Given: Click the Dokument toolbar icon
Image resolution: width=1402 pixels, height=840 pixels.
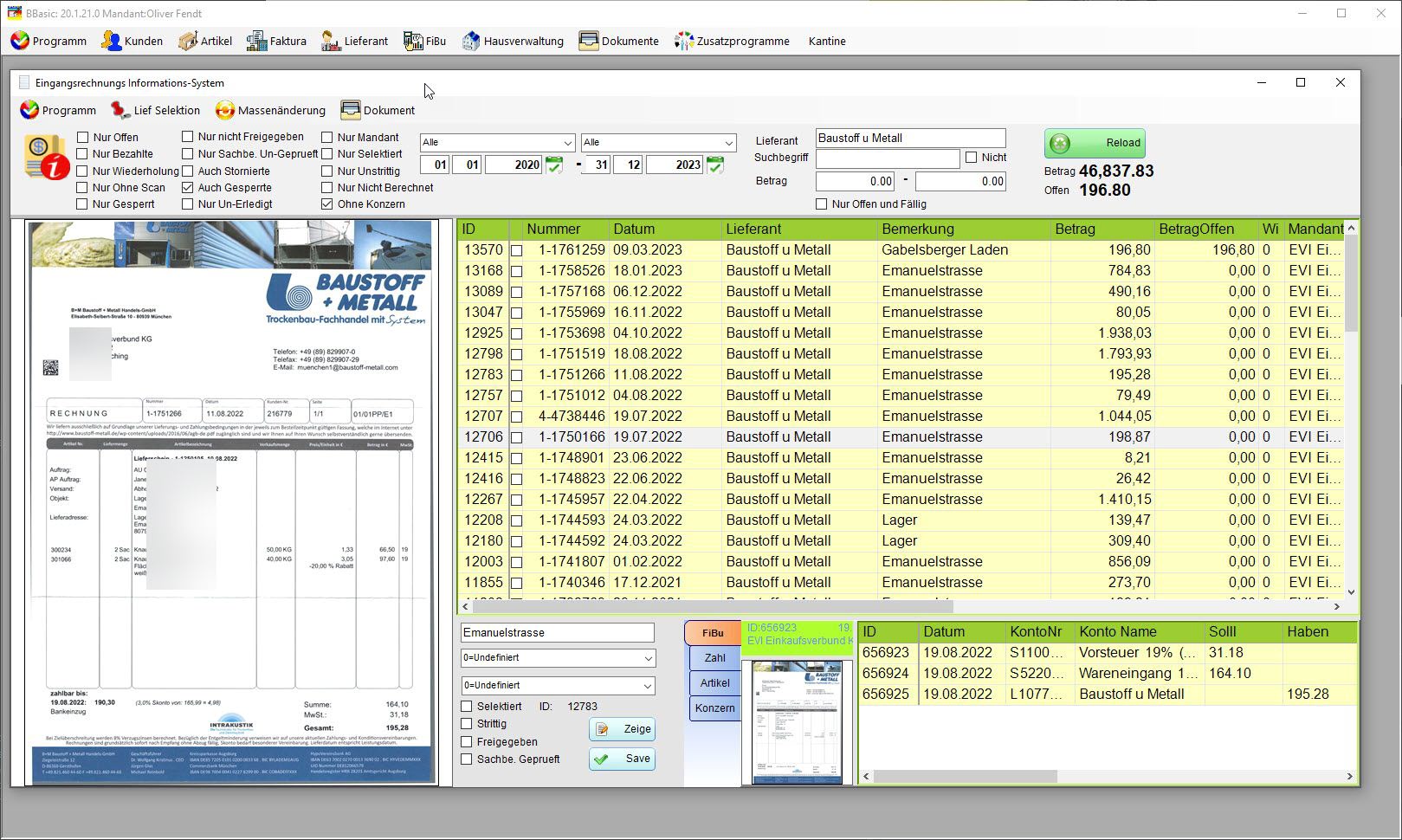Looking at the screenshot, I should (x=350, y=110).
